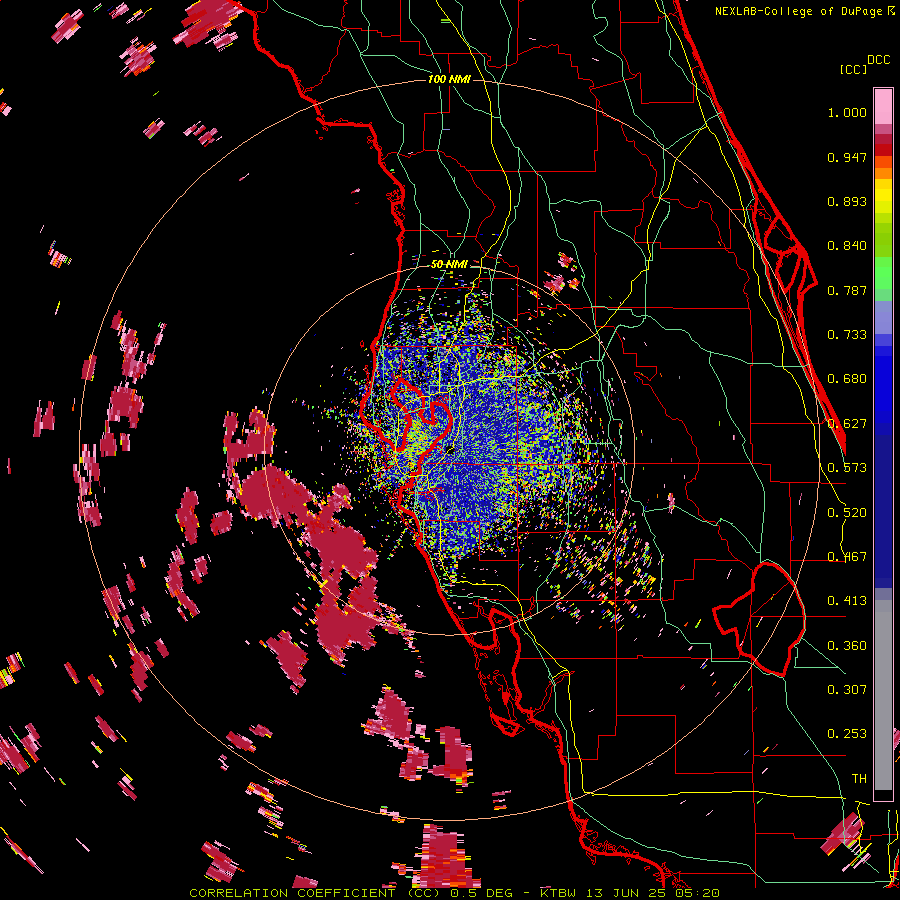
Task: Select the 0.733 scale value
Action: click(x=847, y=335)
